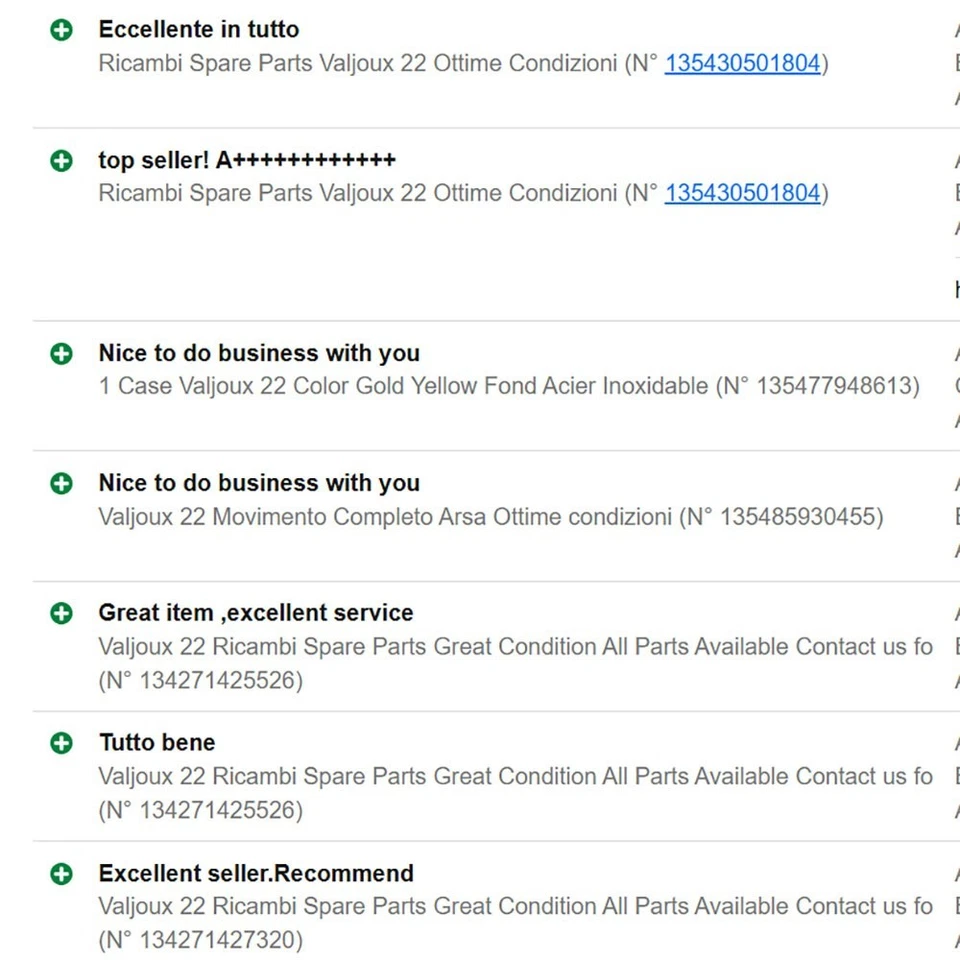
Task: Click positive feedback icon next to "top seller!"
Action: pos(62,160)
